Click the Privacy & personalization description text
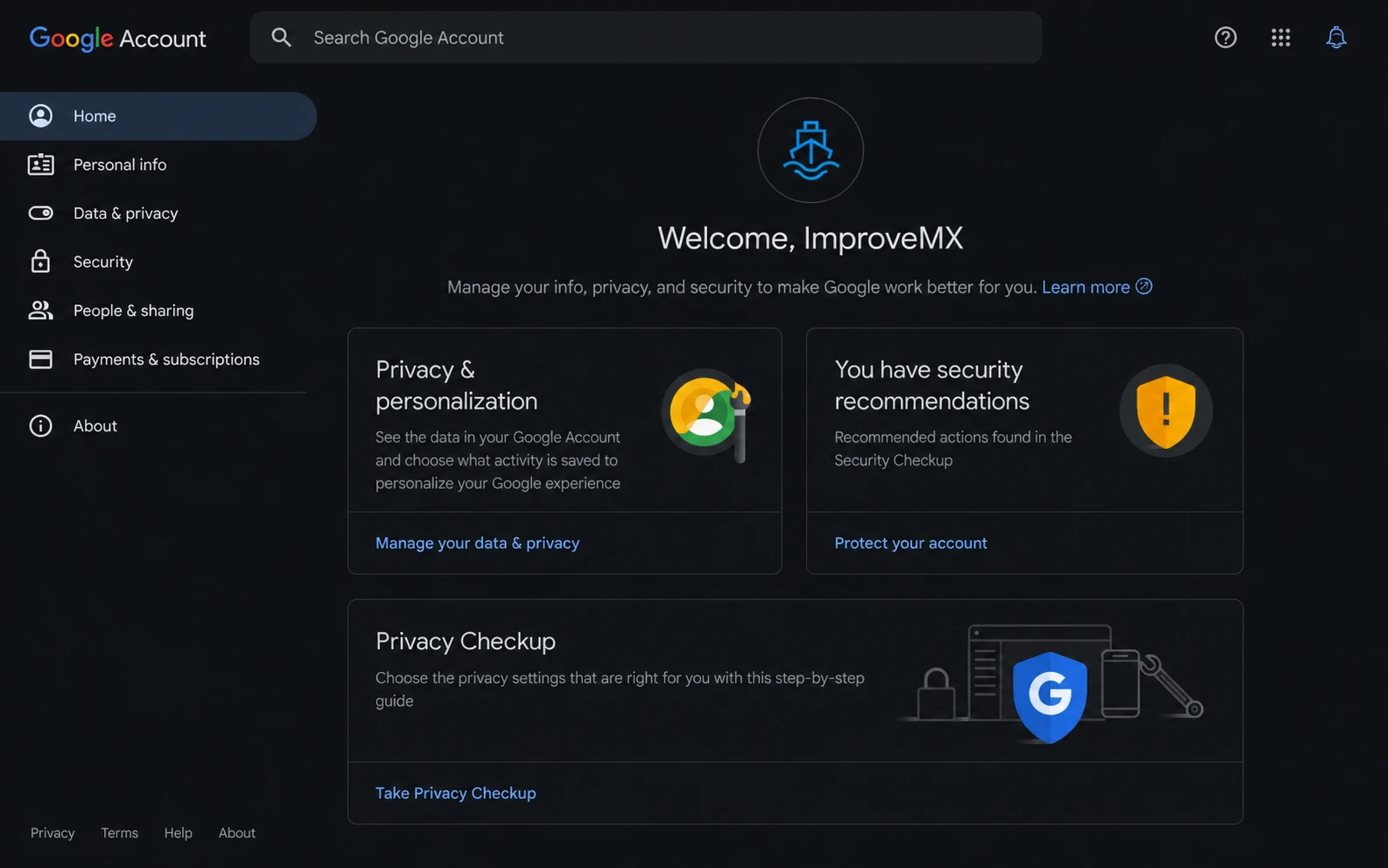Screen dimensions: 1388x868 pos(498,459)
